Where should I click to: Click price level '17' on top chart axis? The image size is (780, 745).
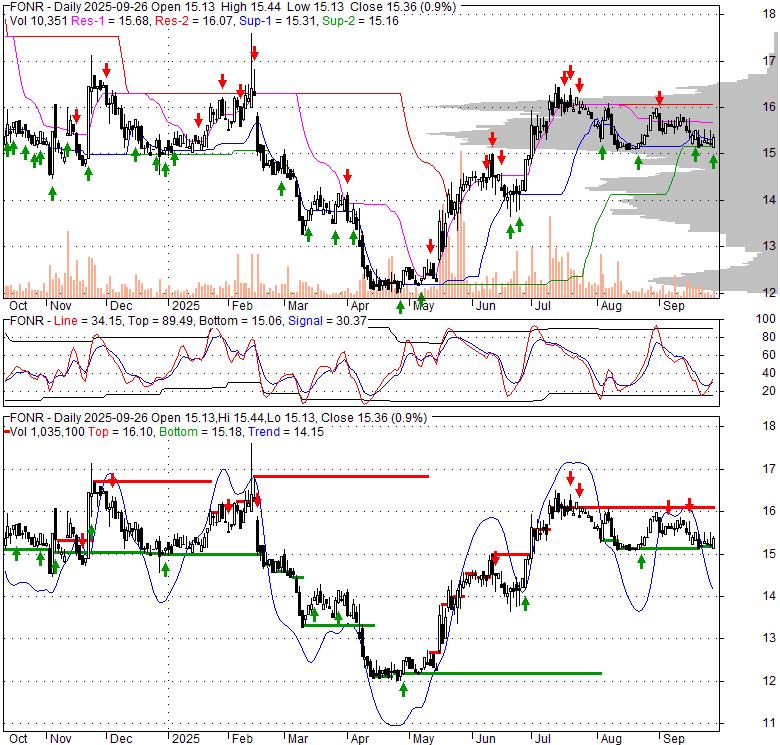769,61
